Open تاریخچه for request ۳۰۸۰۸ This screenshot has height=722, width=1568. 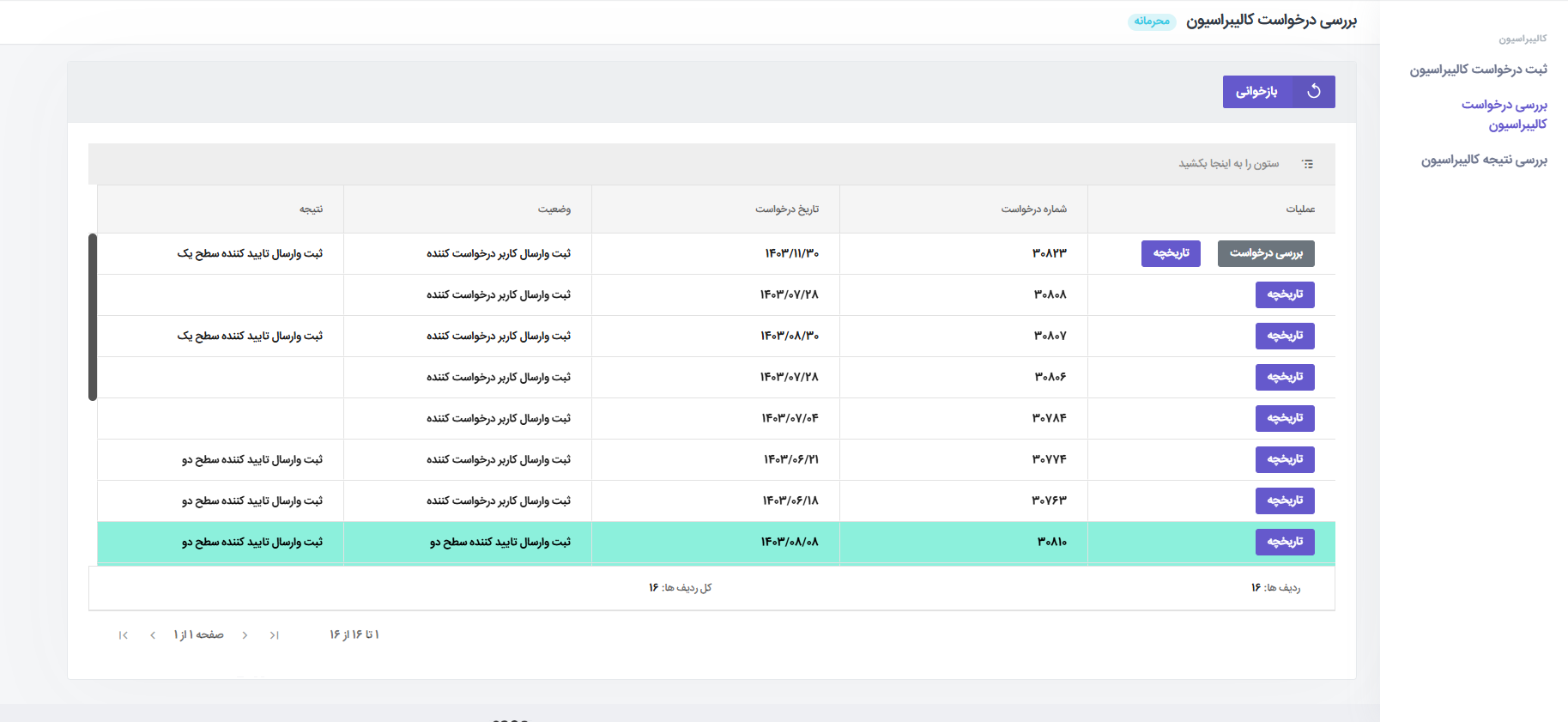tap(1285, 294)
